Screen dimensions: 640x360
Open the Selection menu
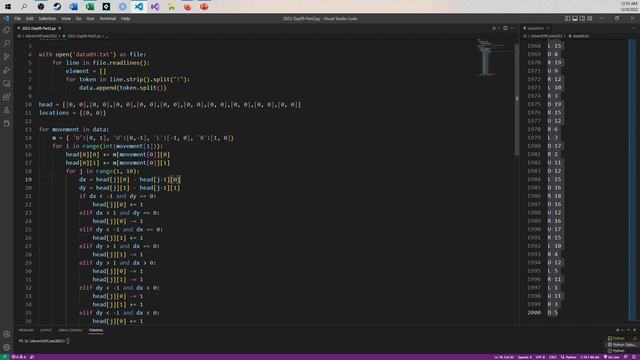[x=47, y=18]
